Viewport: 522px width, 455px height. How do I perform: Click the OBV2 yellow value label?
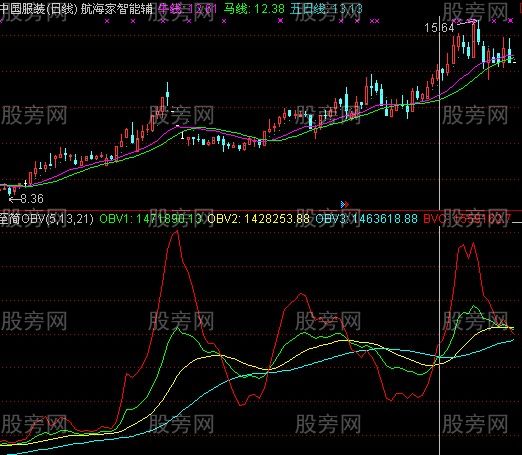coord(258,219)
